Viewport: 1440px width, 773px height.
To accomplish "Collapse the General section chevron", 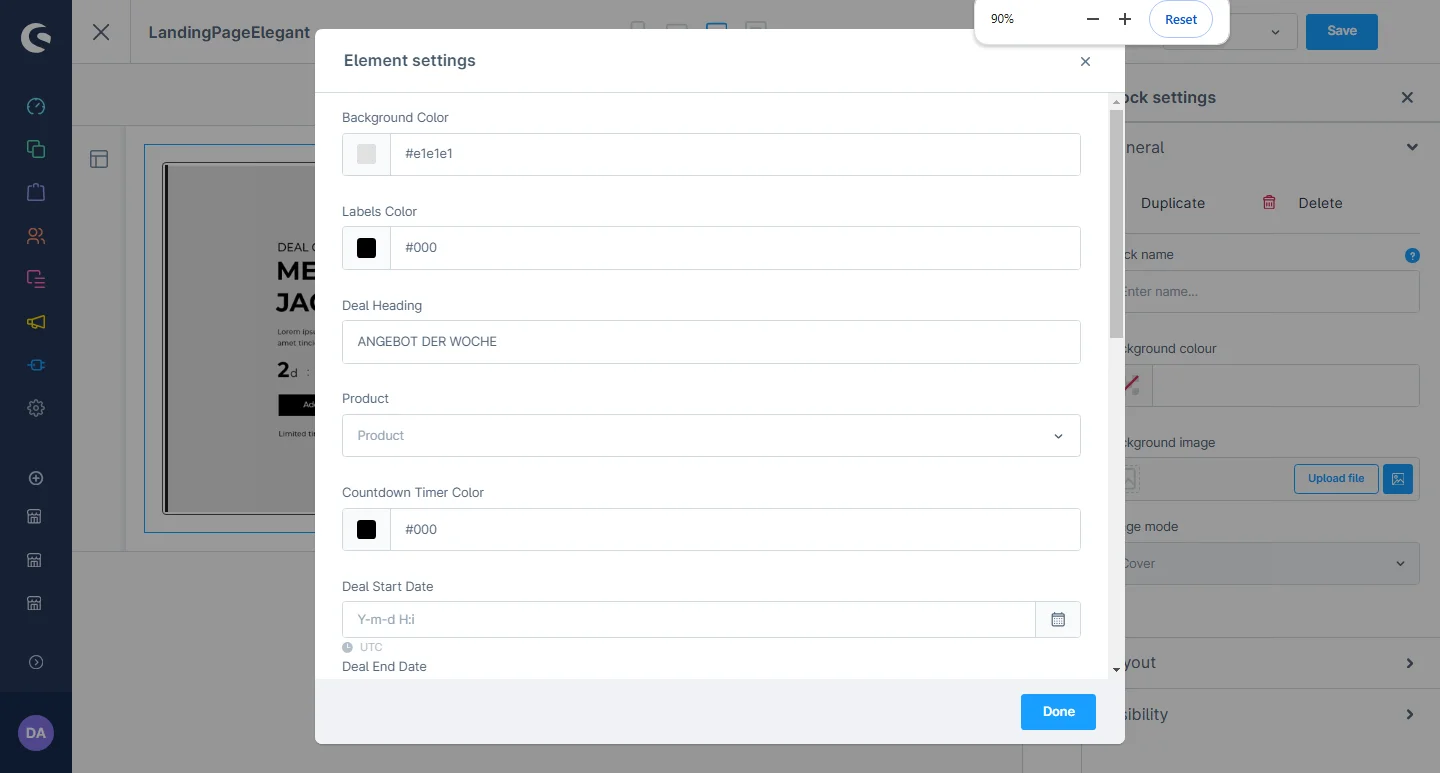I will coord(1411,147).
